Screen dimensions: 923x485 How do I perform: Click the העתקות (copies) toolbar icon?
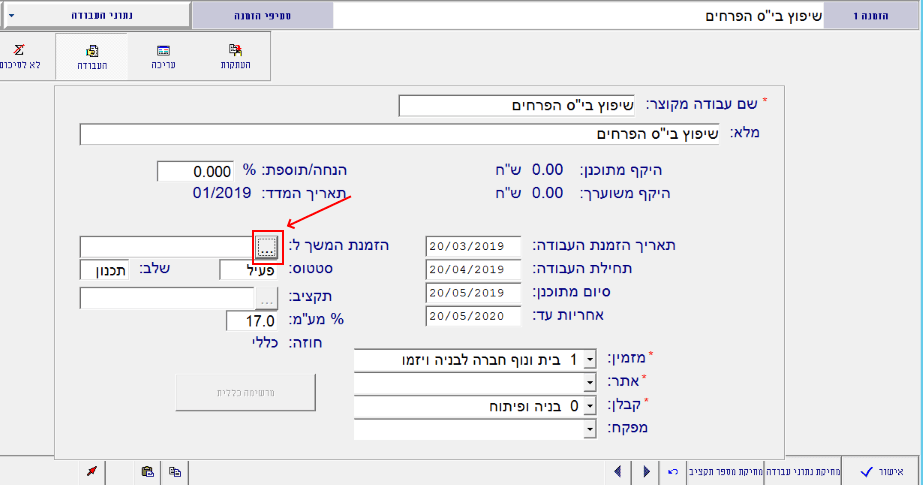coord(235,55)
